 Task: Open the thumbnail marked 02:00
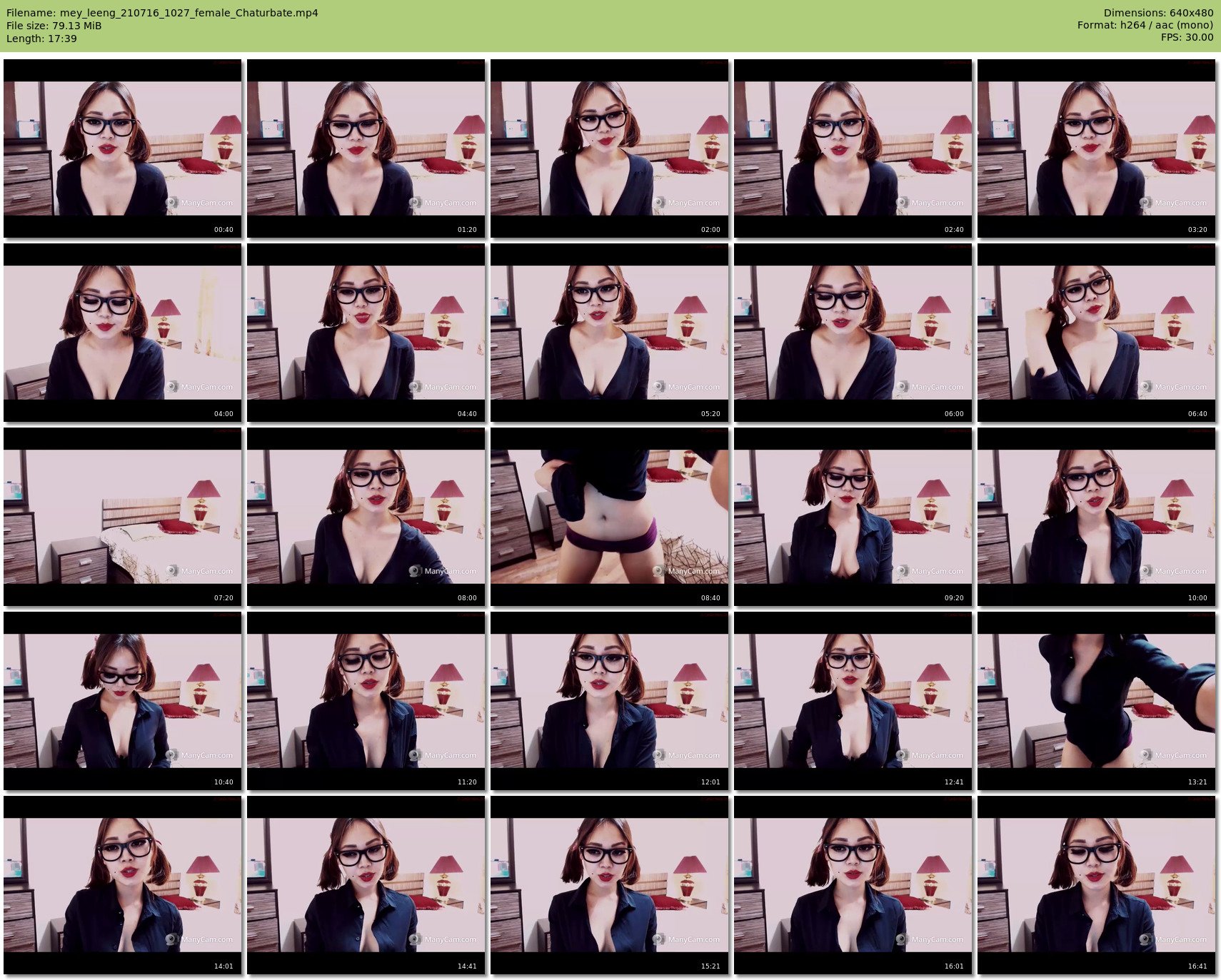point(609,148)
